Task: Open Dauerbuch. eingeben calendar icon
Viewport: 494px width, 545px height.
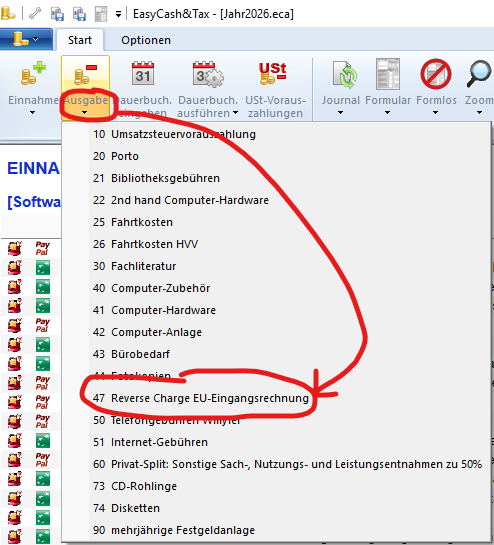Action: (143, 74)
